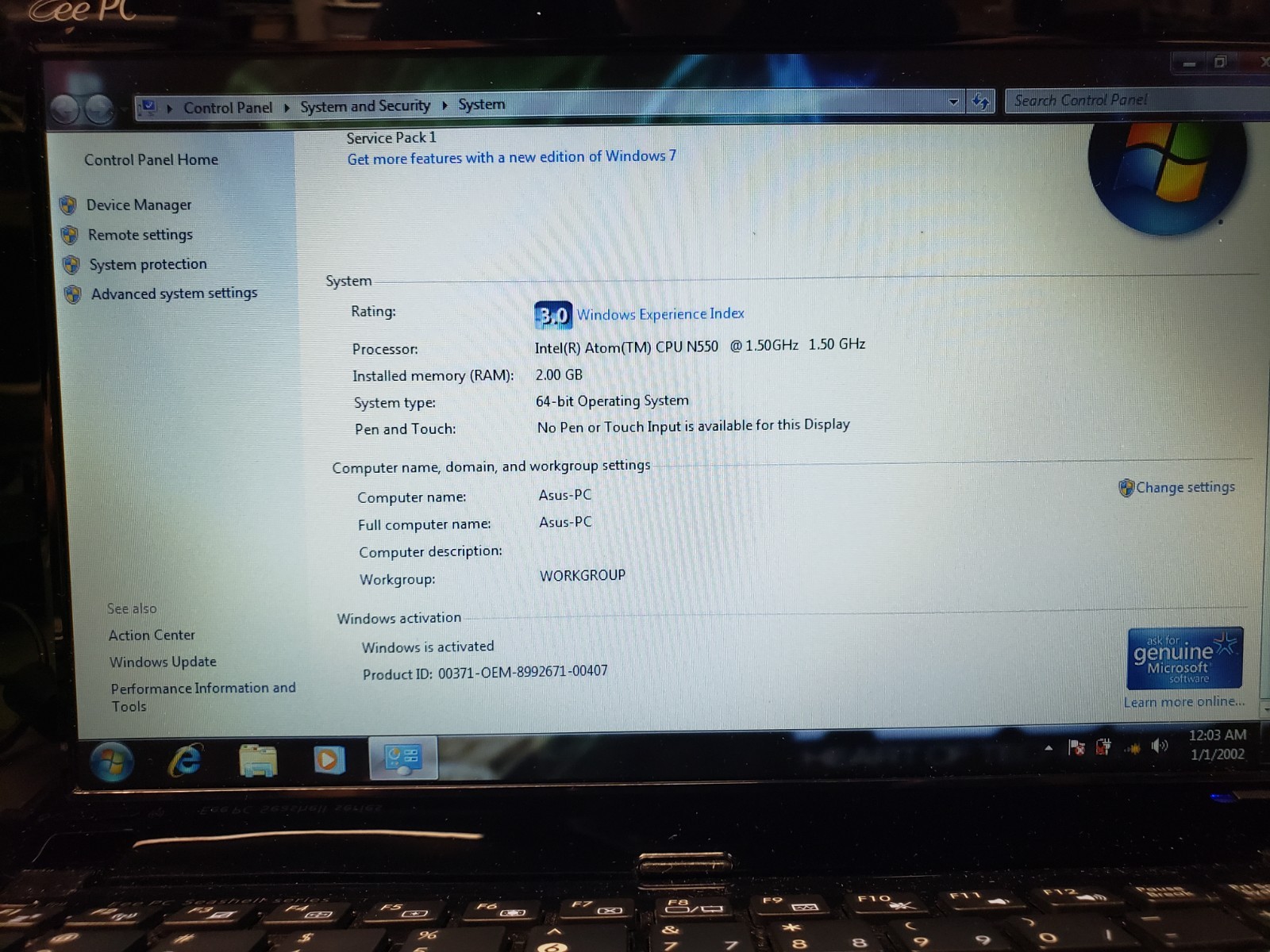Open Remote settings link
The height and width of the screenshot is (952, 1270).
pyautogui.click(x=140, y=235)
